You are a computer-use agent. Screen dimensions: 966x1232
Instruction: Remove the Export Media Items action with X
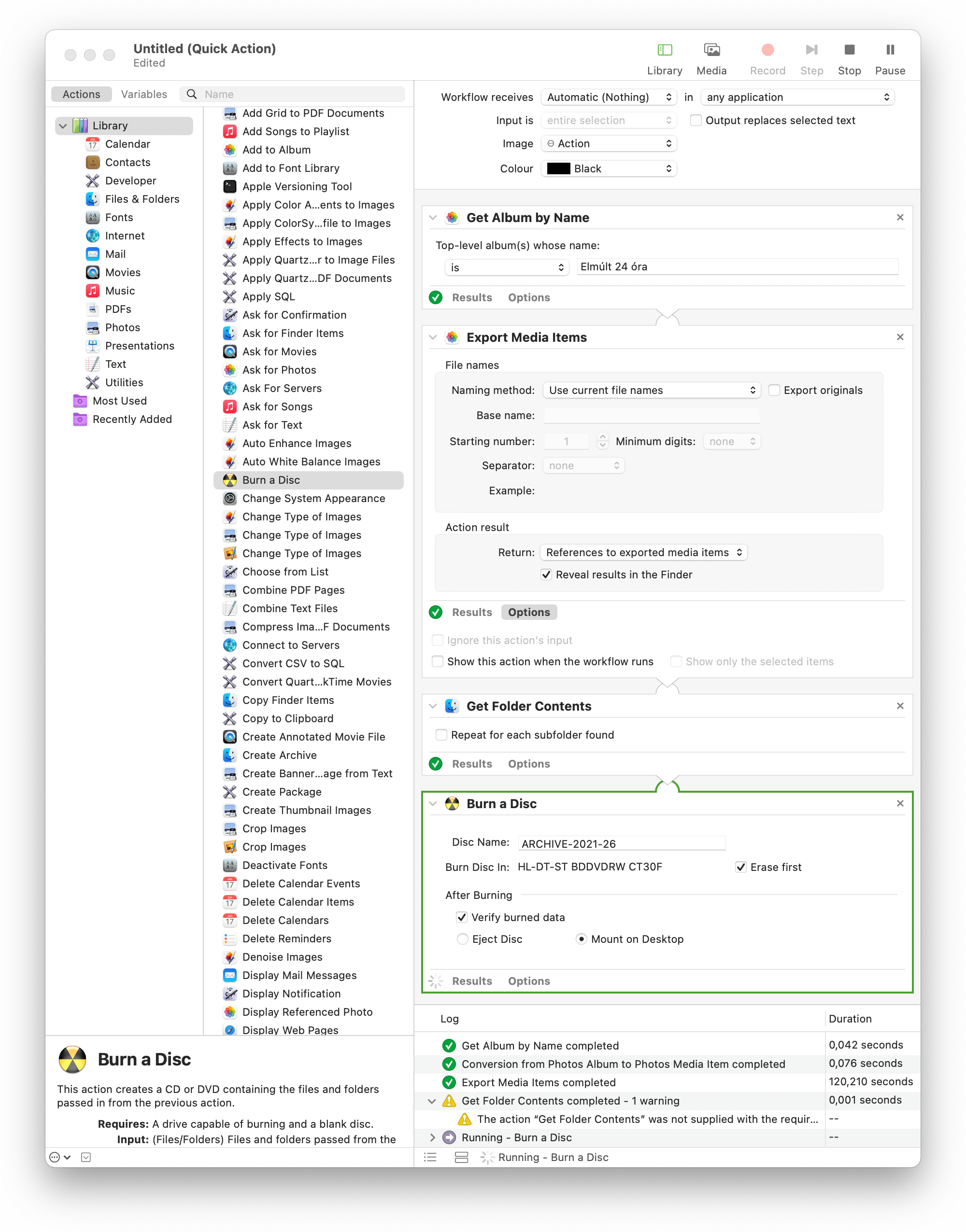(x=900, y=337)
